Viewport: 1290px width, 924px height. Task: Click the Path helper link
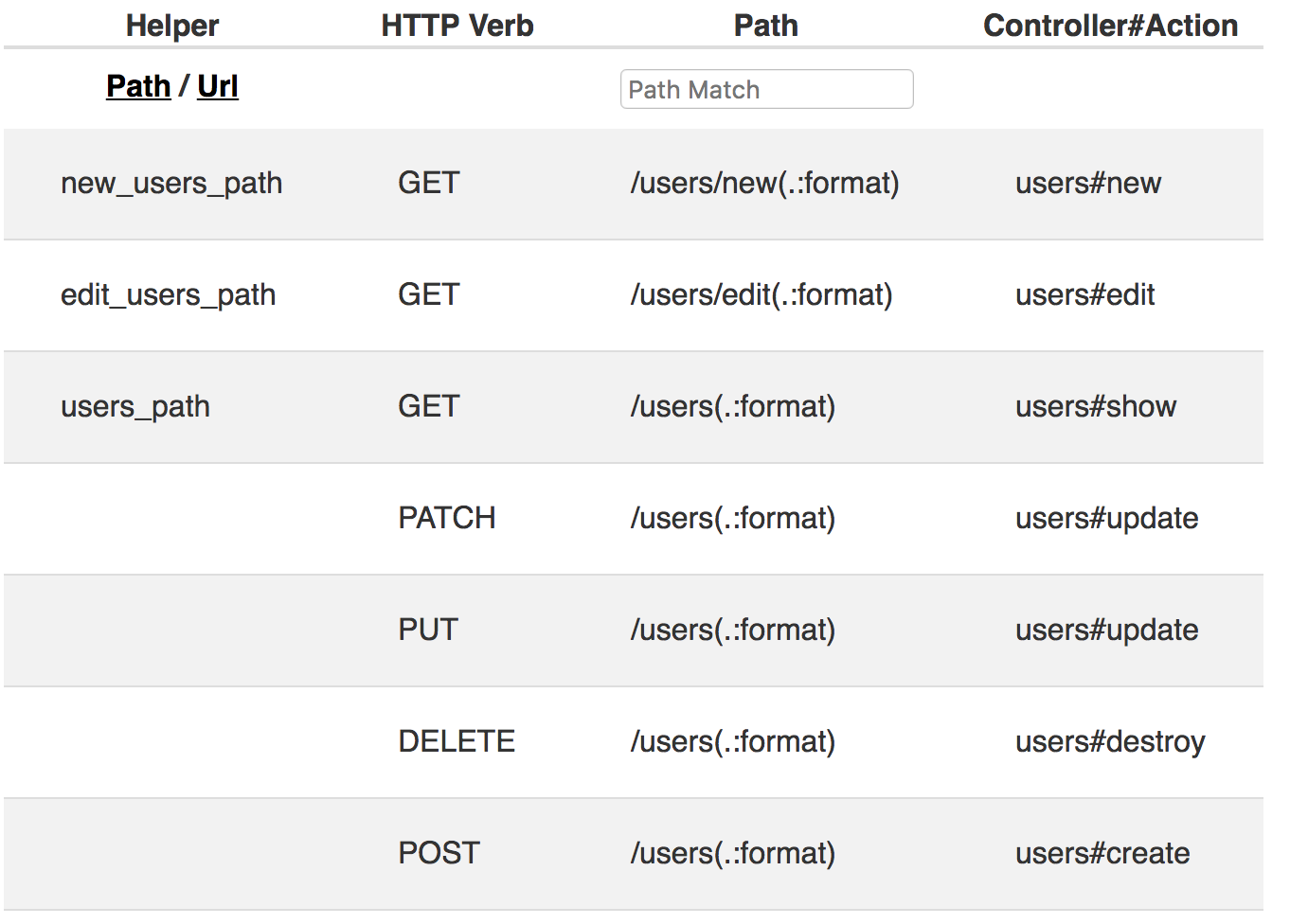pyautogui.click(x=138, y=86)
